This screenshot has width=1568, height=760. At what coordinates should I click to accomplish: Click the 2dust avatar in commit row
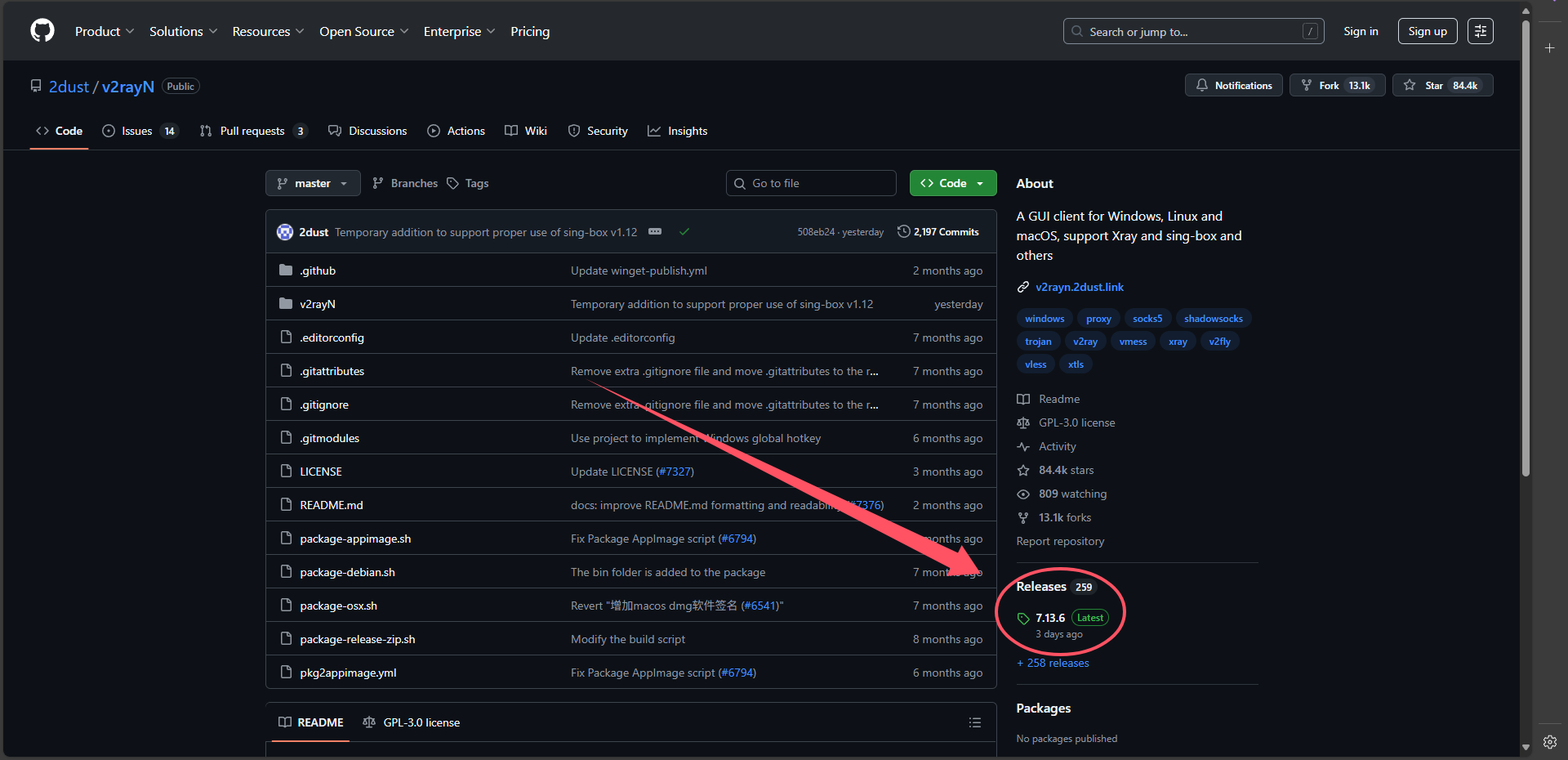point(285,232)
